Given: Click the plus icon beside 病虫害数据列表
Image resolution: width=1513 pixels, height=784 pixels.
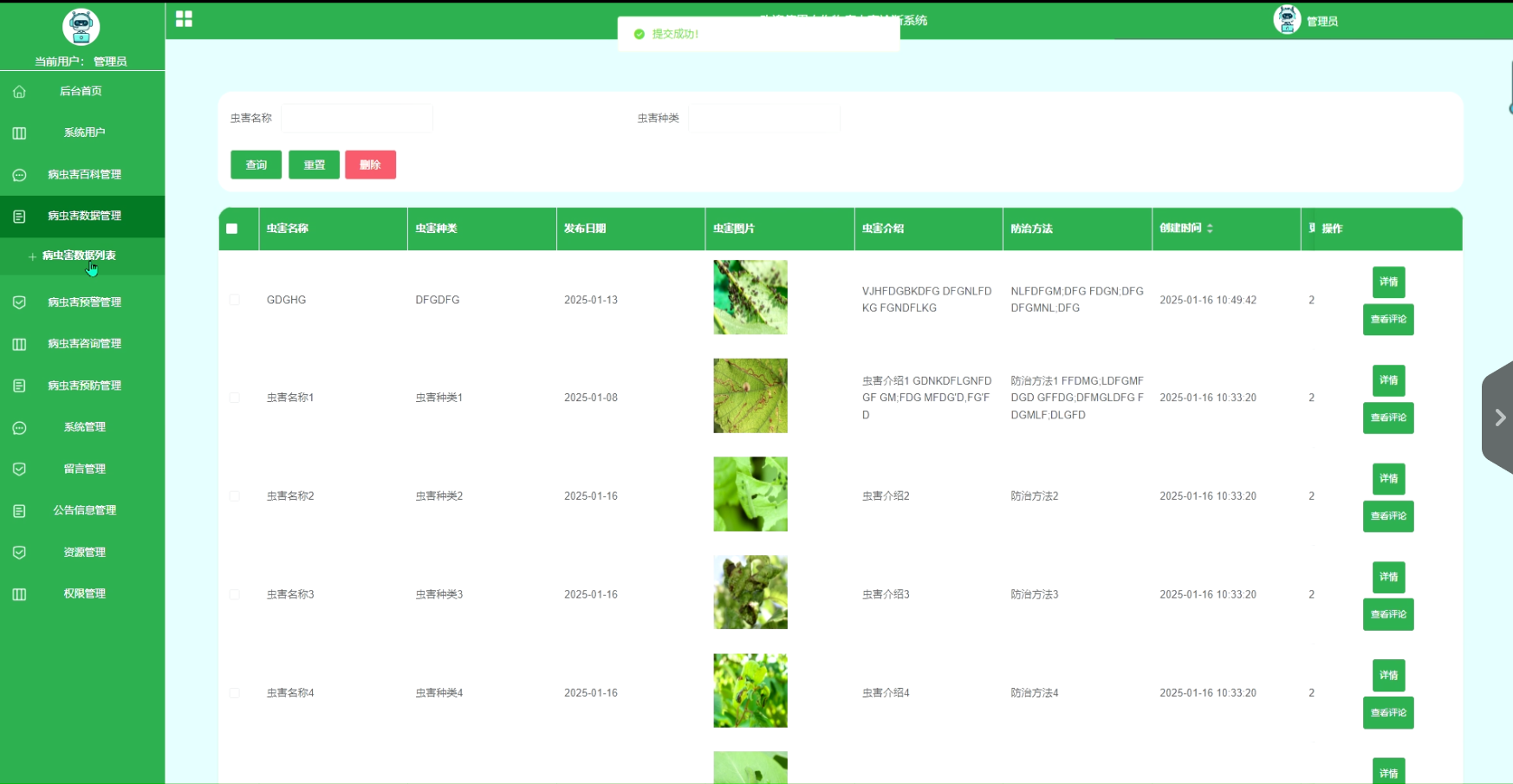Looking at the screenshot, I should point(32,256).
